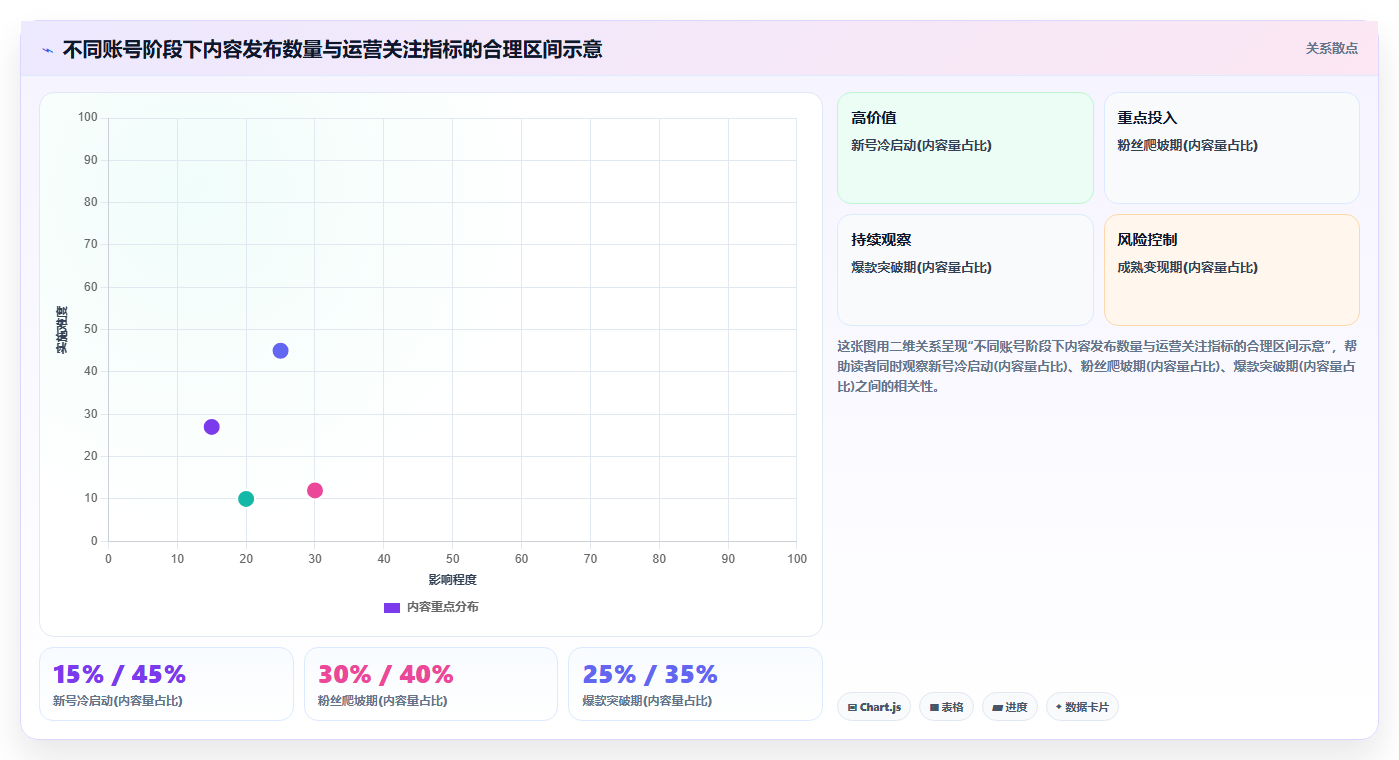Click the 新号冷启动(内容量占比) label under 15% / 45%
1399x760 pixels.
pos(117,701)
